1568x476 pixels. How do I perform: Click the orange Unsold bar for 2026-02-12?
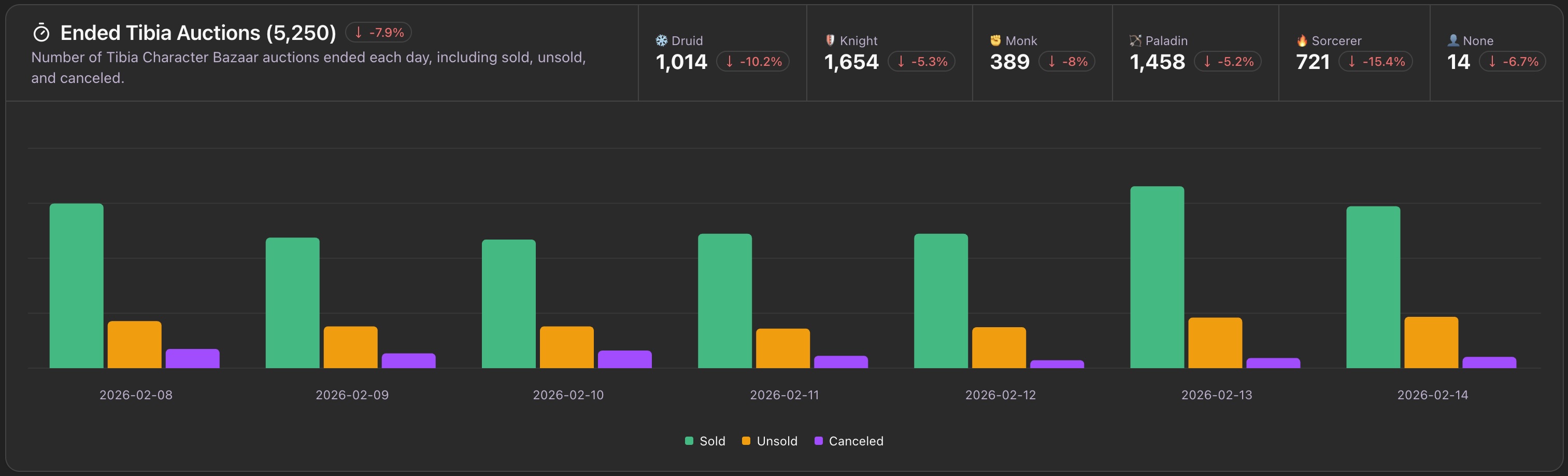tap(999, 348)
